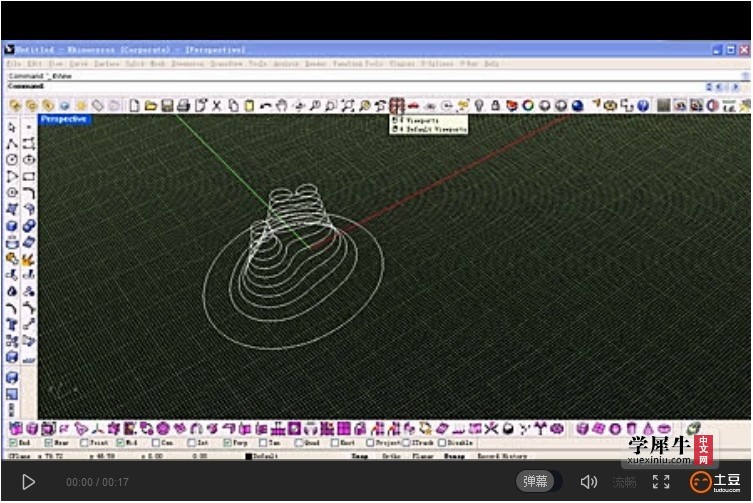This screenshot has width=753, height=503.
Task: Select the Polyline tool in left toolbar
Action: click(12, 143)
